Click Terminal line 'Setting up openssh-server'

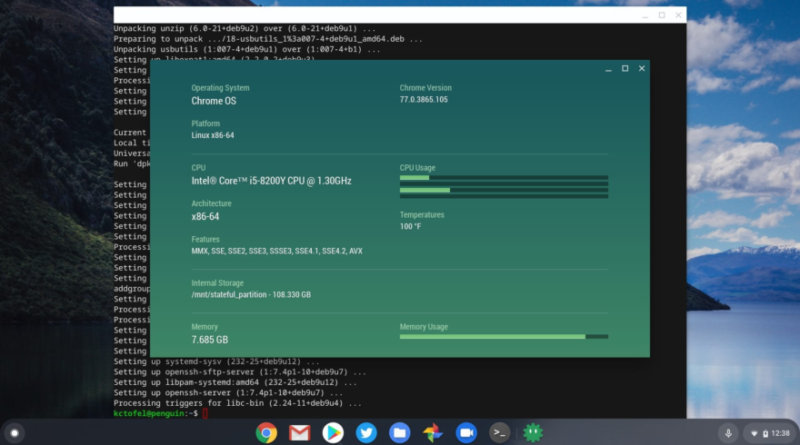pos(228,393)
